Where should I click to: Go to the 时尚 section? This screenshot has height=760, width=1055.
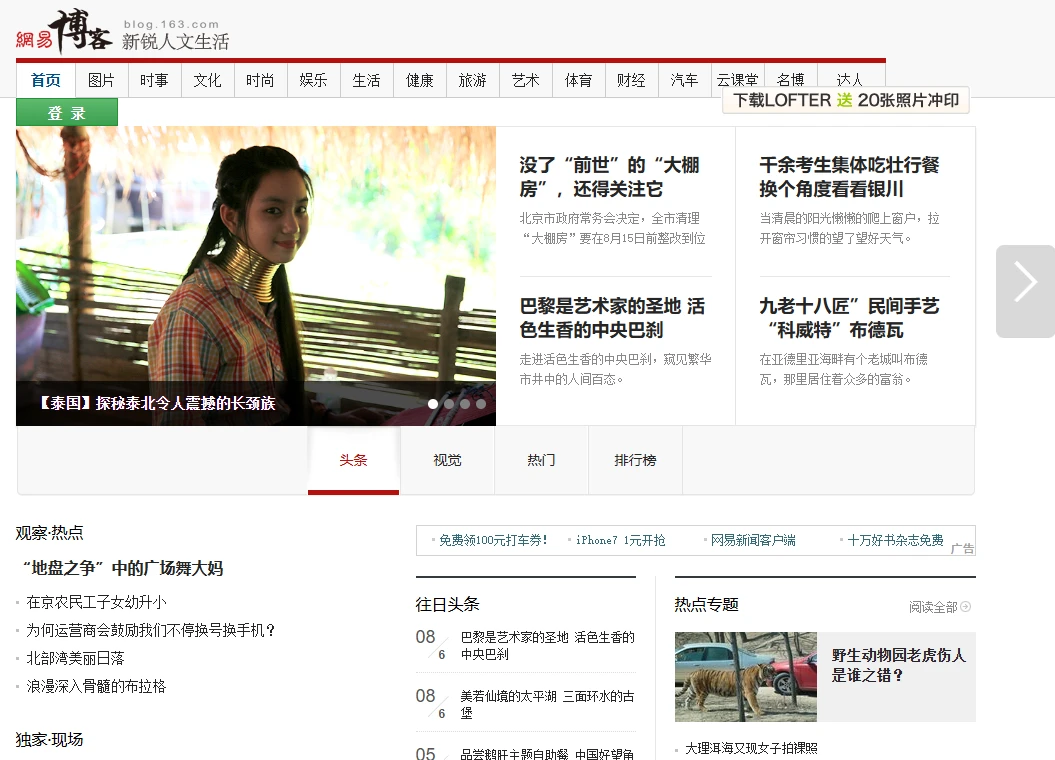point(260,80)
